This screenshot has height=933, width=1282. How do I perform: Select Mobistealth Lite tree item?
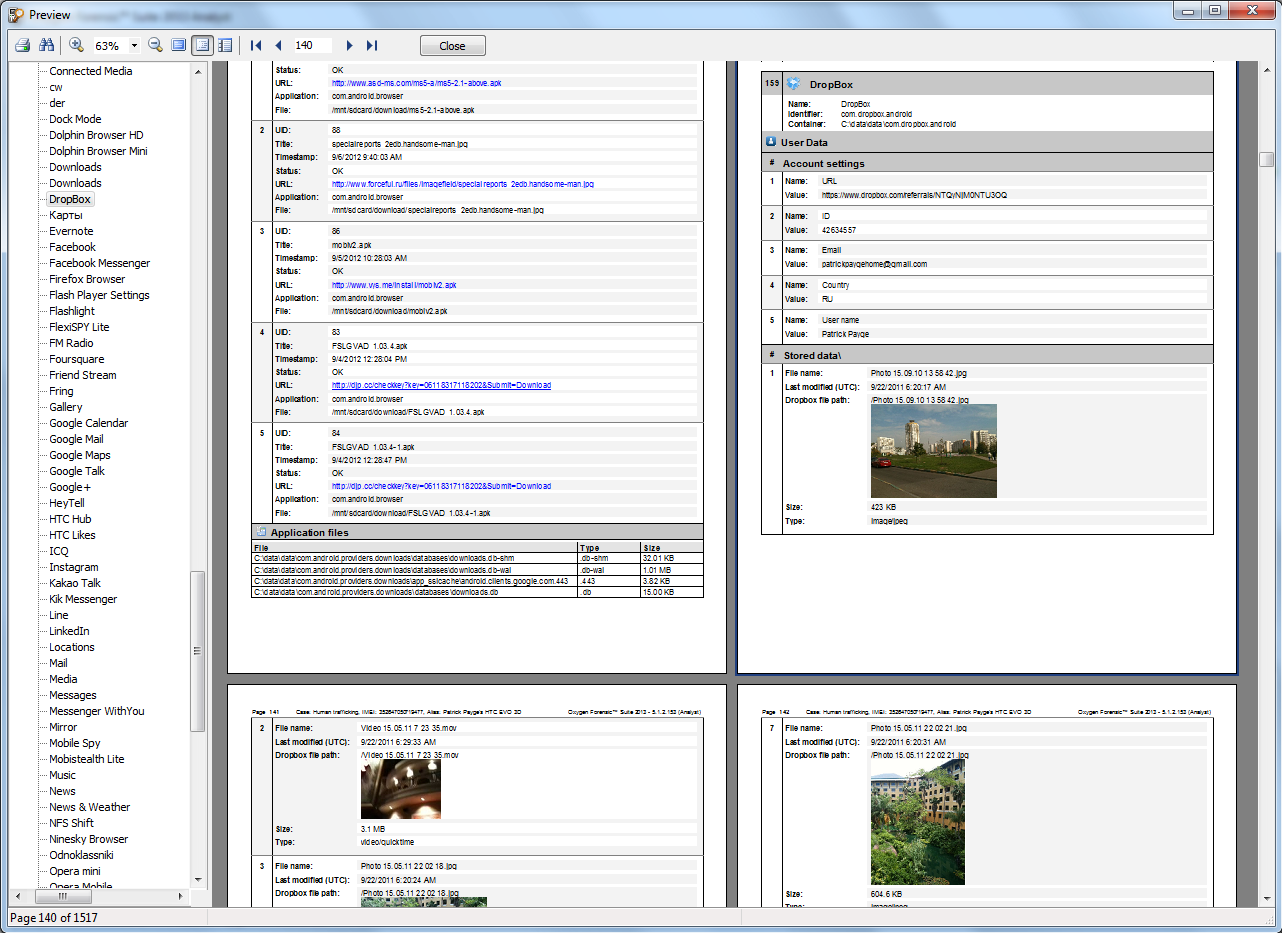point(87,759)
